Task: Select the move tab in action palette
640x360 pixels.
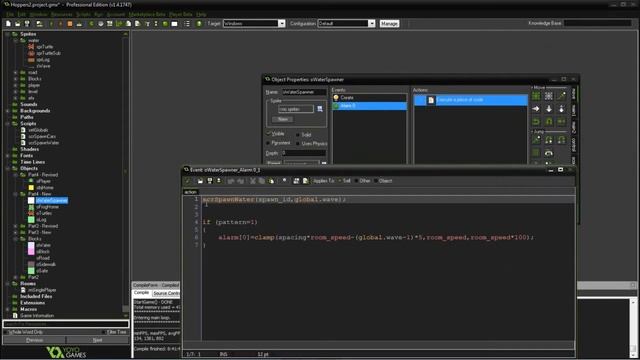Action: tap(573, 94)
